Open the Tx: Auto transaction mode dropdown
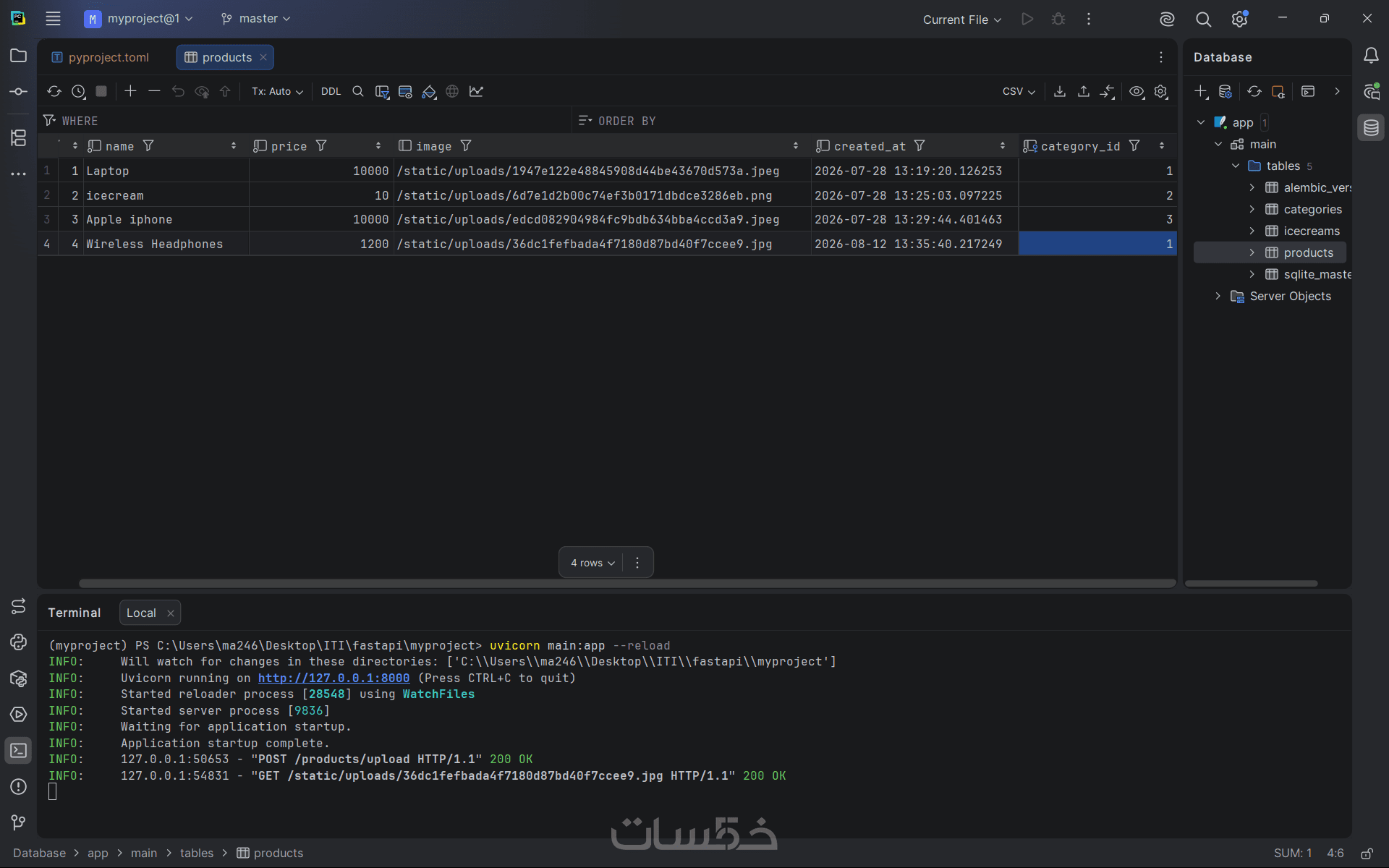1389x868 pixels. (277, 91)
